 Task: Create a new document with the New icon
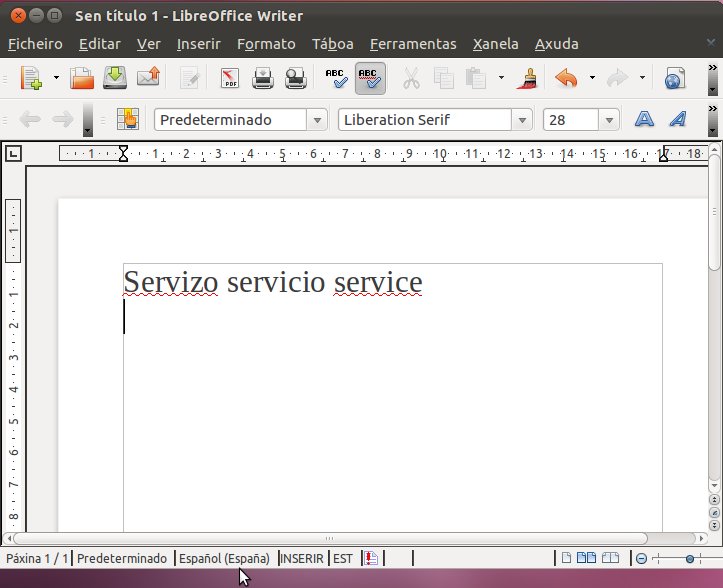coord(31,78)
